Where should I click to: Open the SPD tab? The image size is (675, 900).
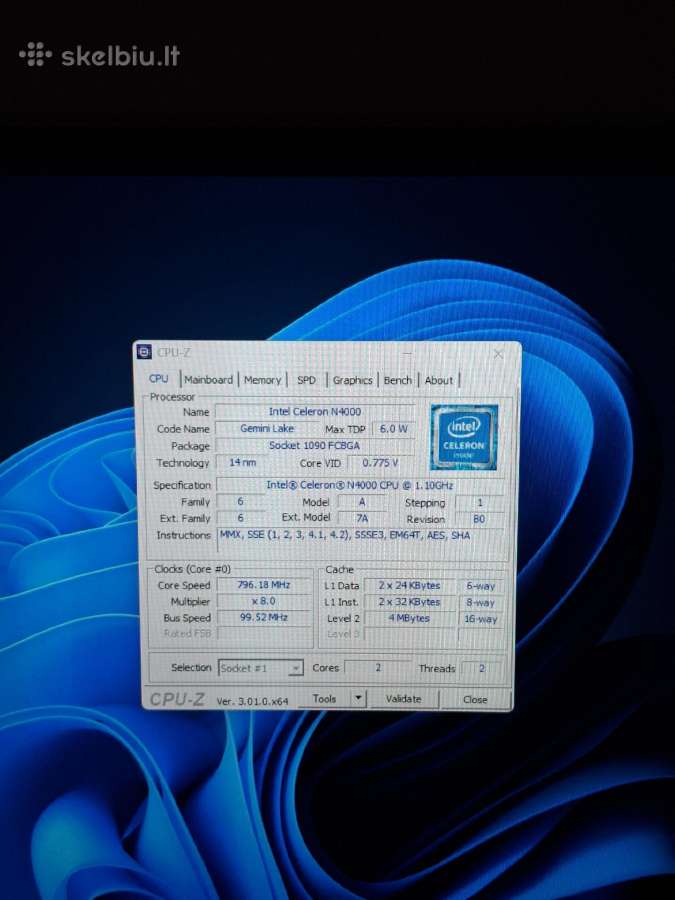(307, 380)
